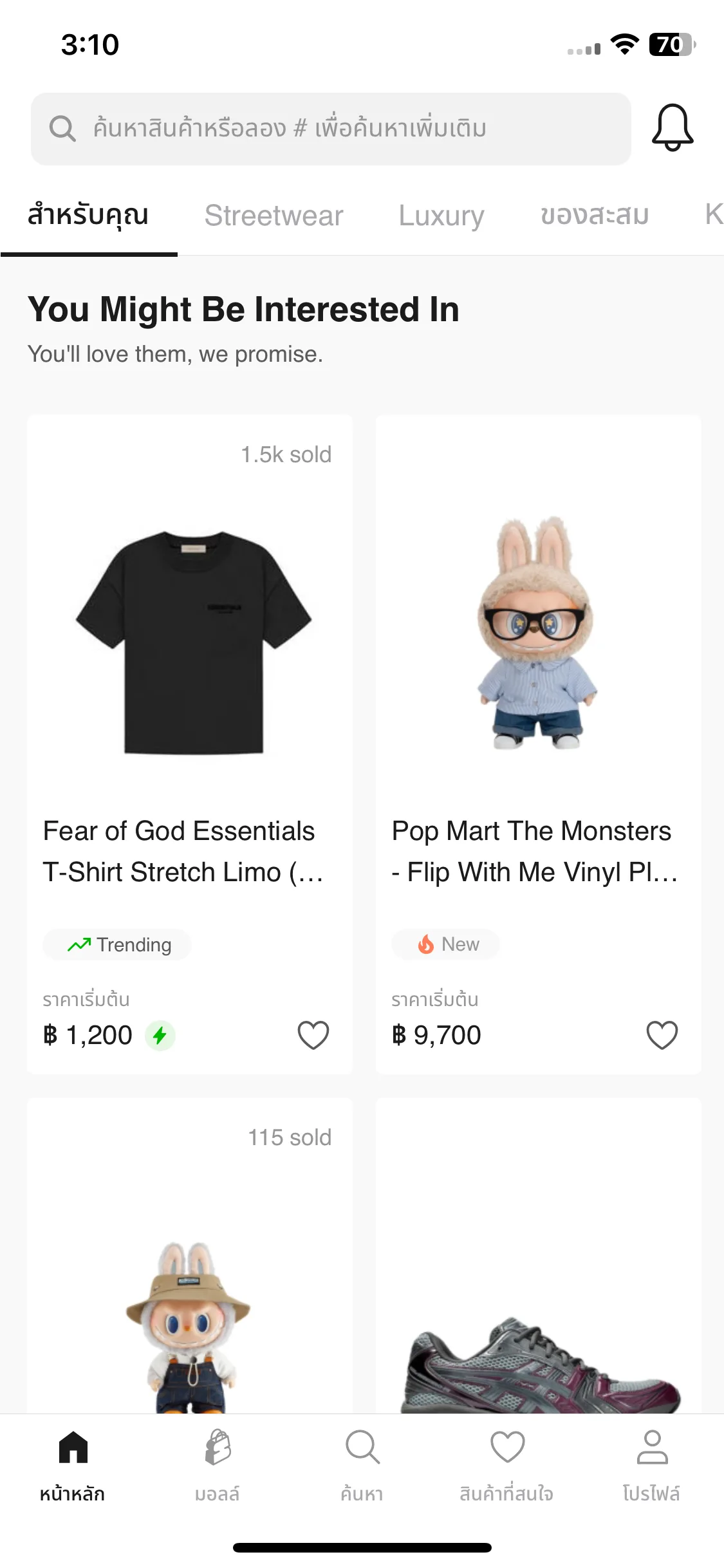The width and height of the screenshot is (724, 1568).
Task: Tap the New badge on Pop Mart item
Action: coord(446,945)
